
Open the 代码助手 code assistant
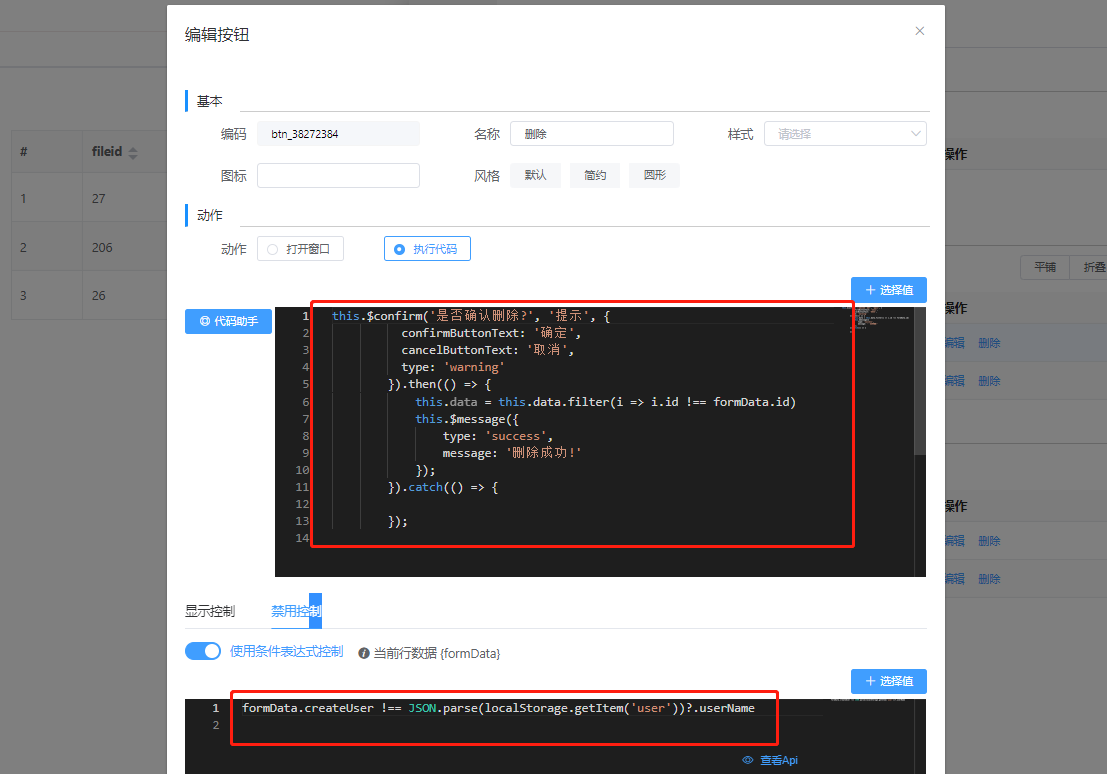(x=228, y=321)
